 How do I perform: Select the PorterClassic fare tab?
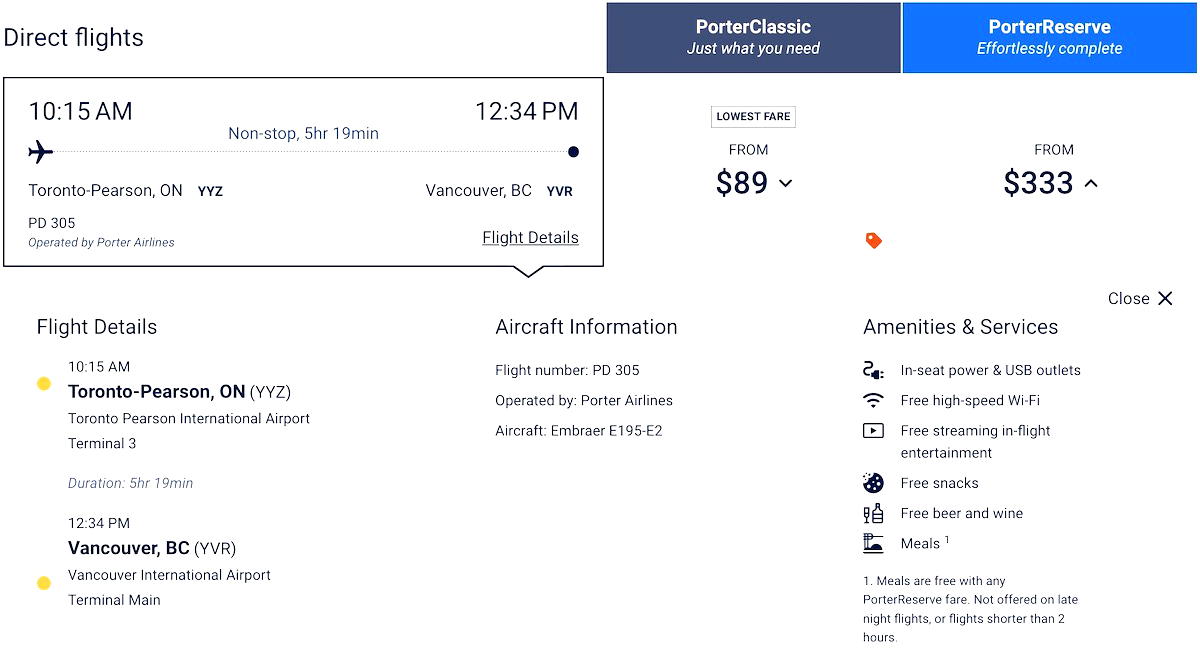(753, 37)
